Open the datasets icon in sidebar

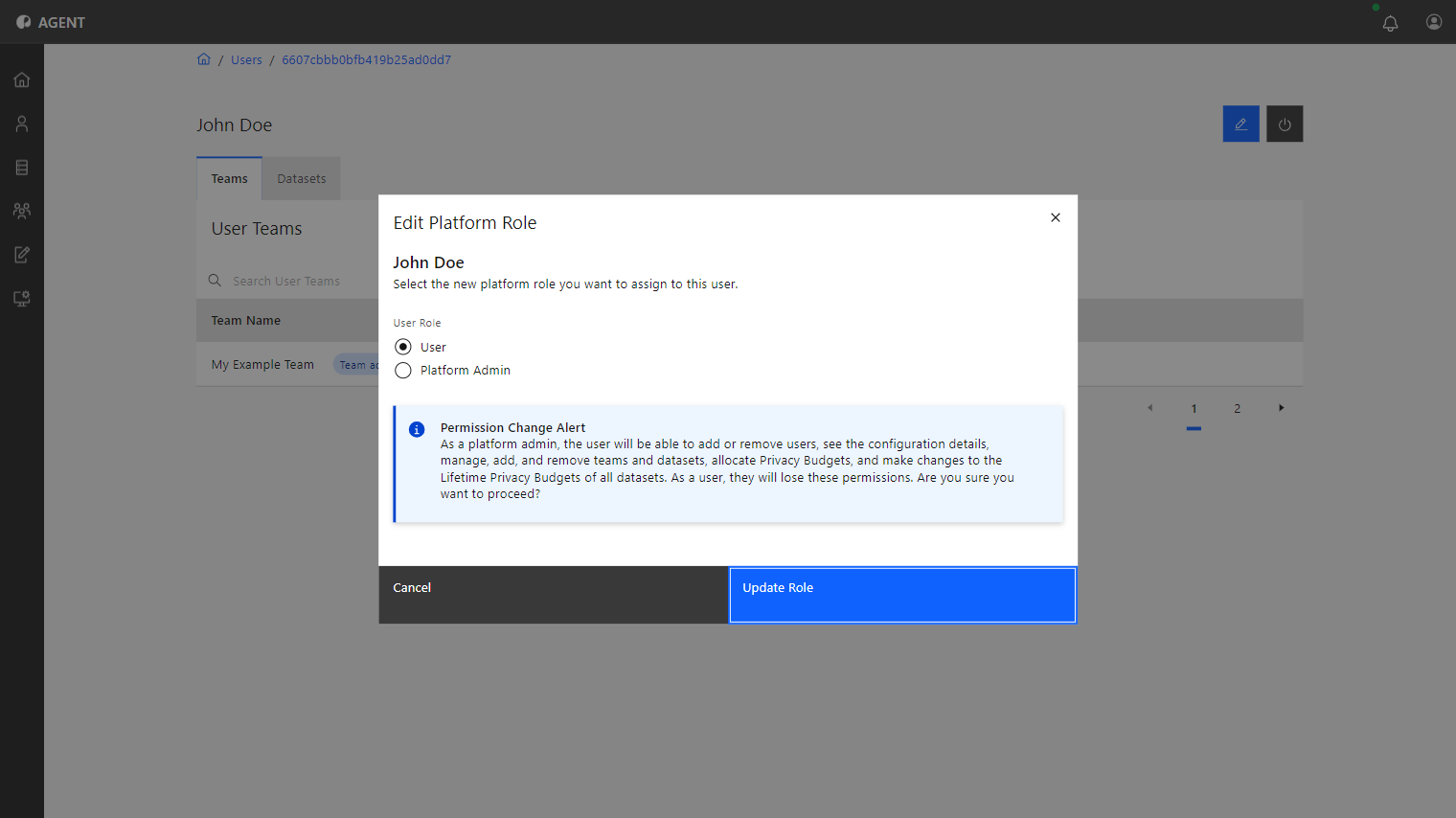tap(22, 168)
